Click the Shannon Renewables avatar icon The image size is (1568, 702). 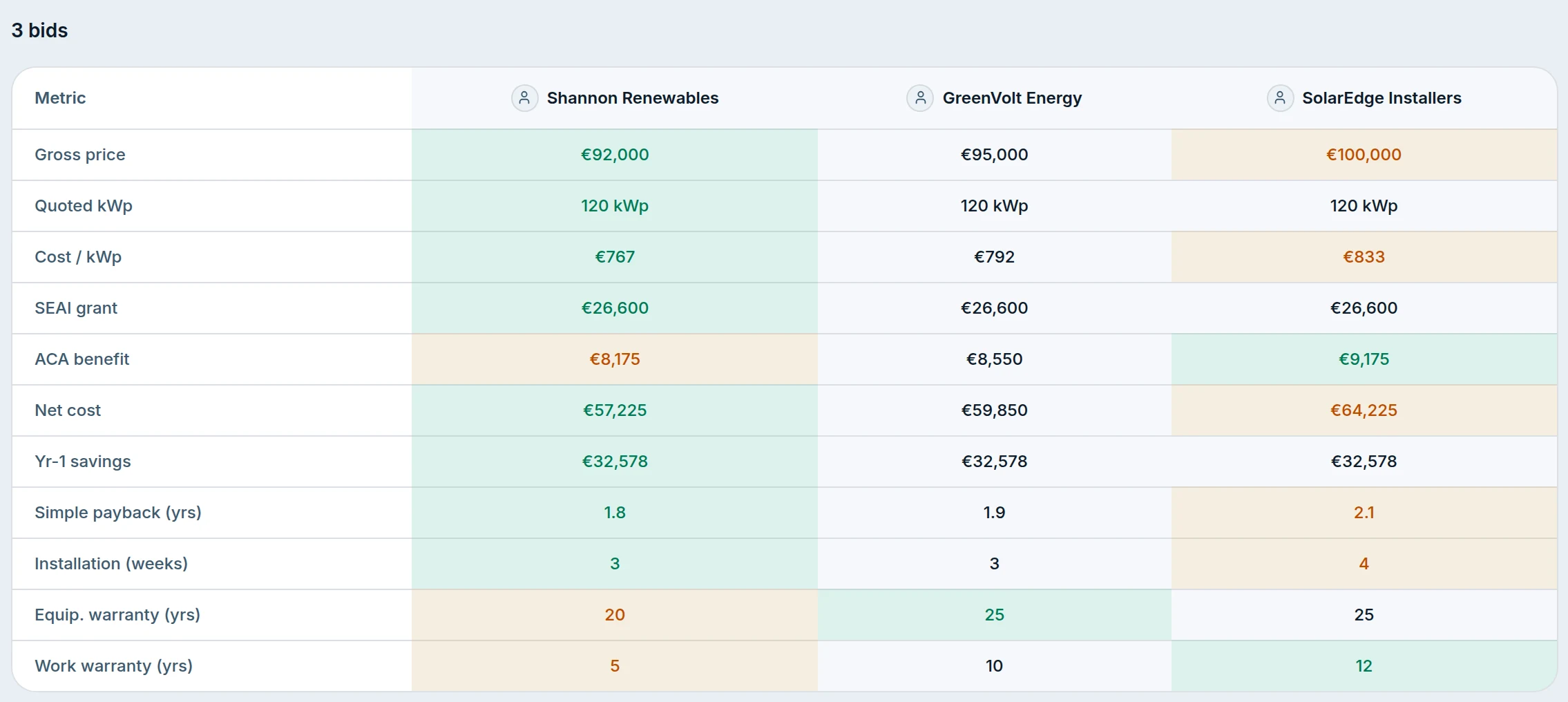[524, 98]
